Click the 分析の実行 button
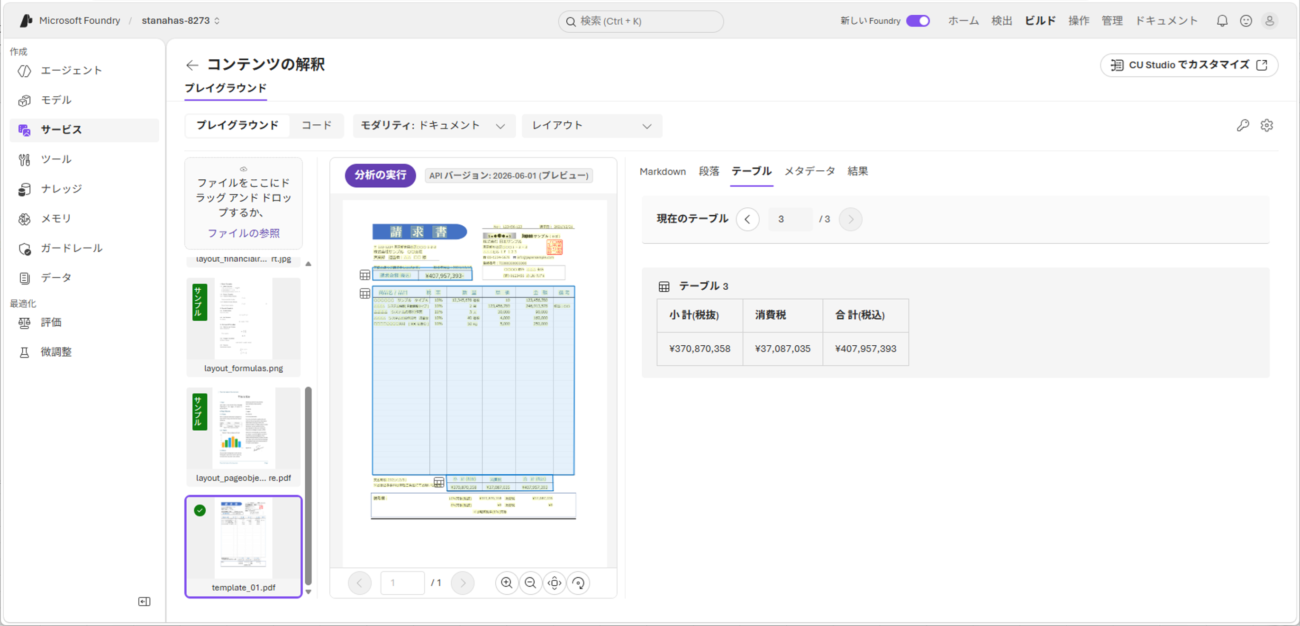This screenshot has width=1300, height=626. coord(381,175)
